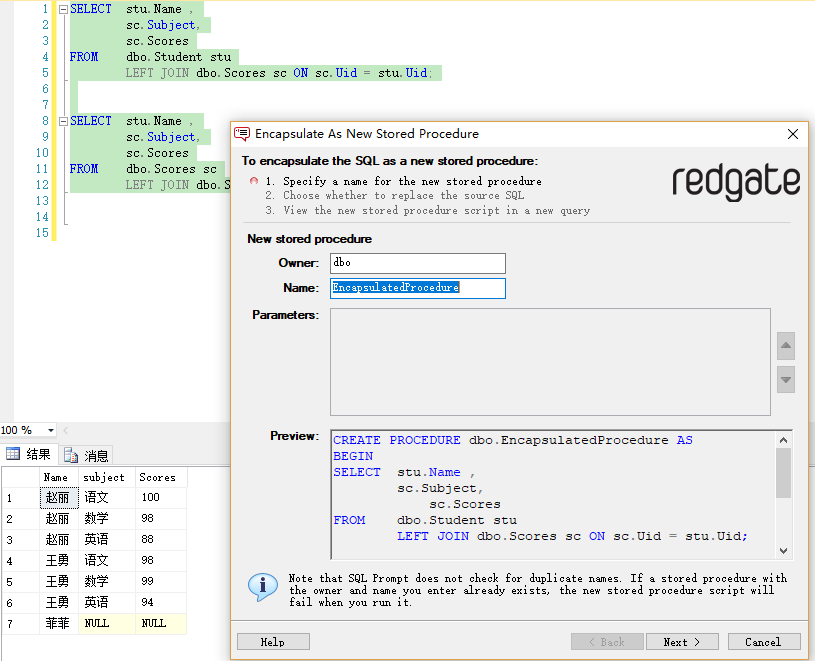815x661 pixels.
Task: Click the CREATE PROCEDURE line in the preview
Action: 512,440
